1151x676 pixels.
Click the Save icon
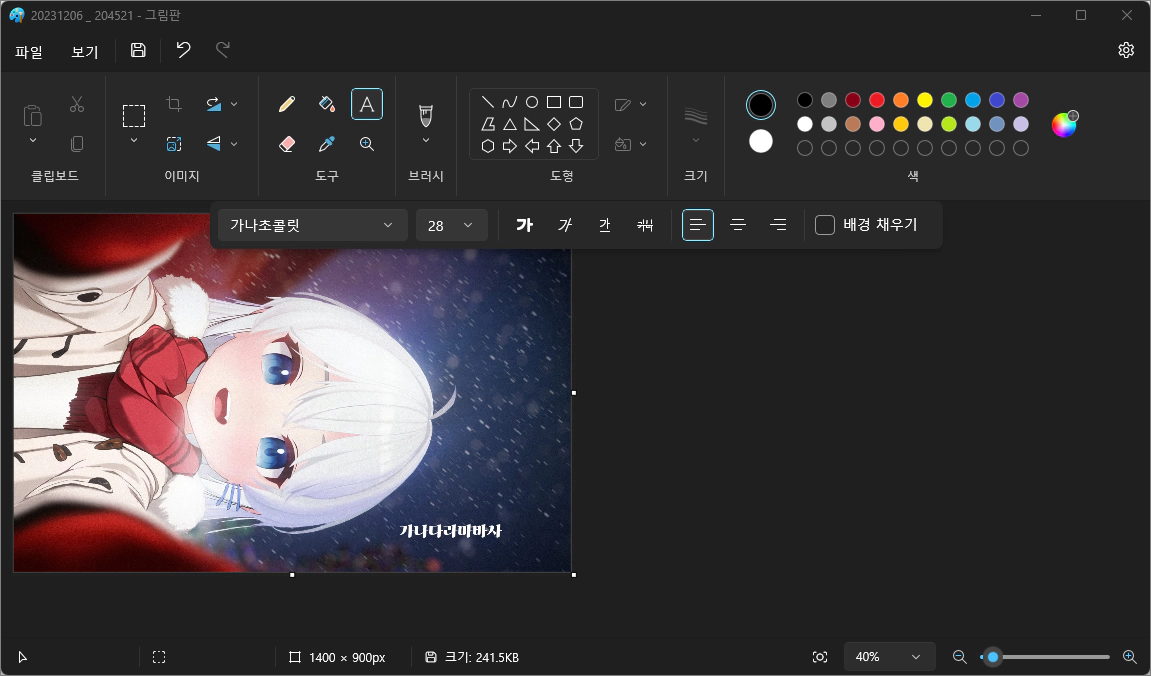point(138,50)
